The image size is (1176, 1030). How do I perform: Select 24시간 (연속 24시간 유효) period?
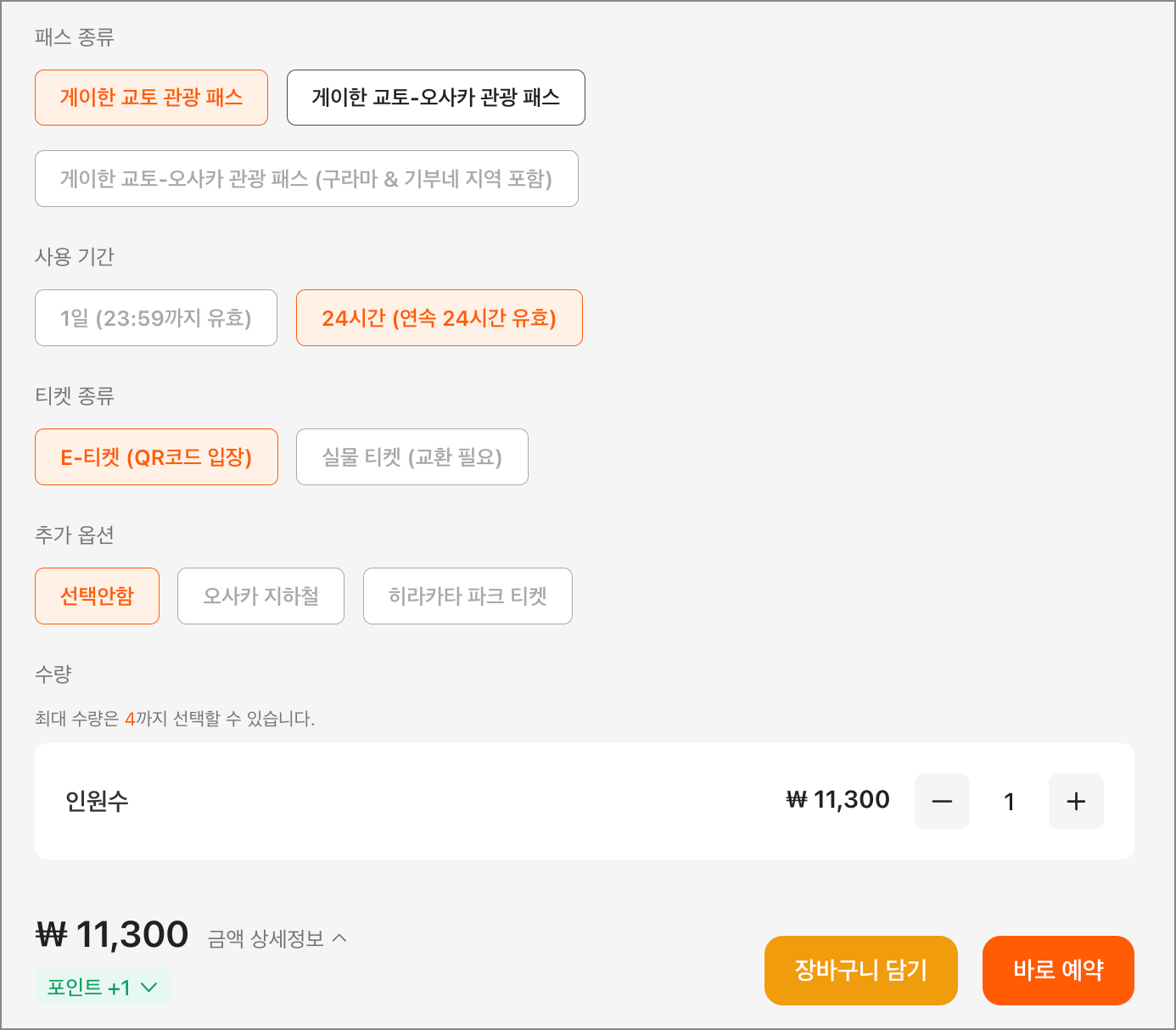(439, 318)
